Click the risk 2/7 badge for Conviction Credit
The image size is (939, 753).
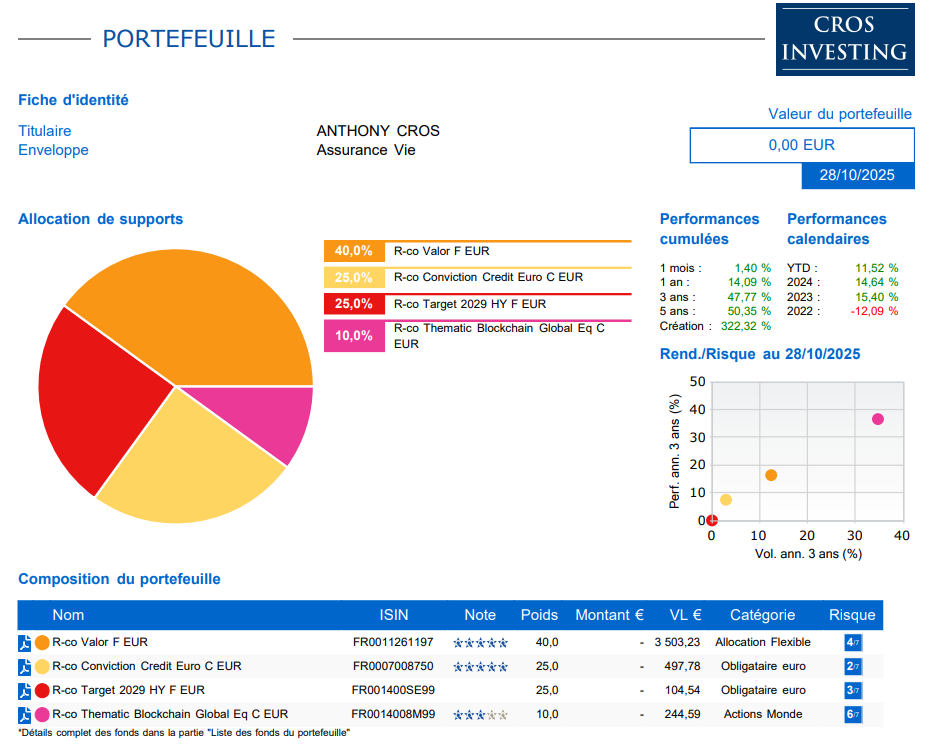pos(853,667)
